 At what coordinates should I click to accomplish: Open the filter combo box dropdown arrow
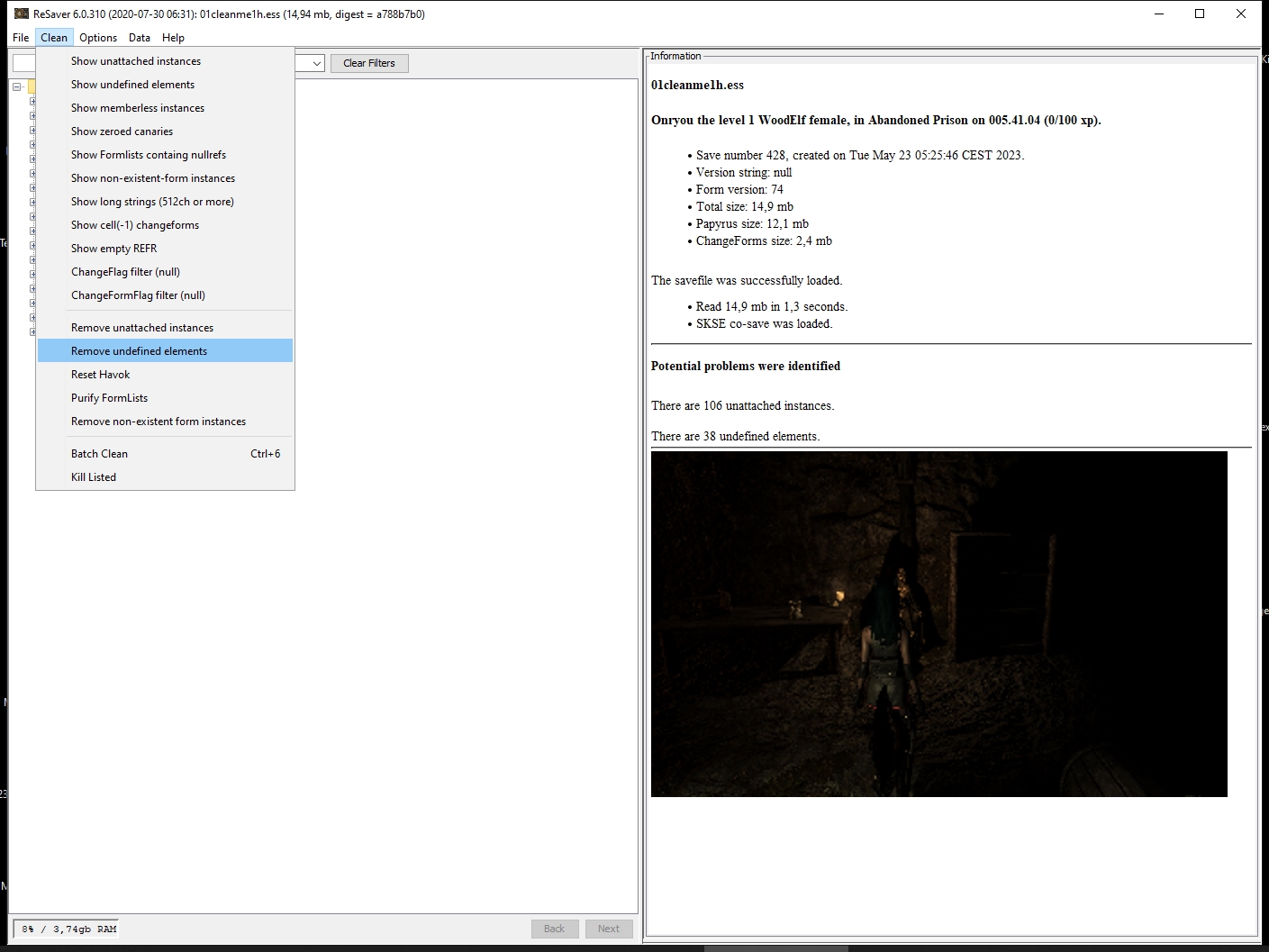(317, 63)
